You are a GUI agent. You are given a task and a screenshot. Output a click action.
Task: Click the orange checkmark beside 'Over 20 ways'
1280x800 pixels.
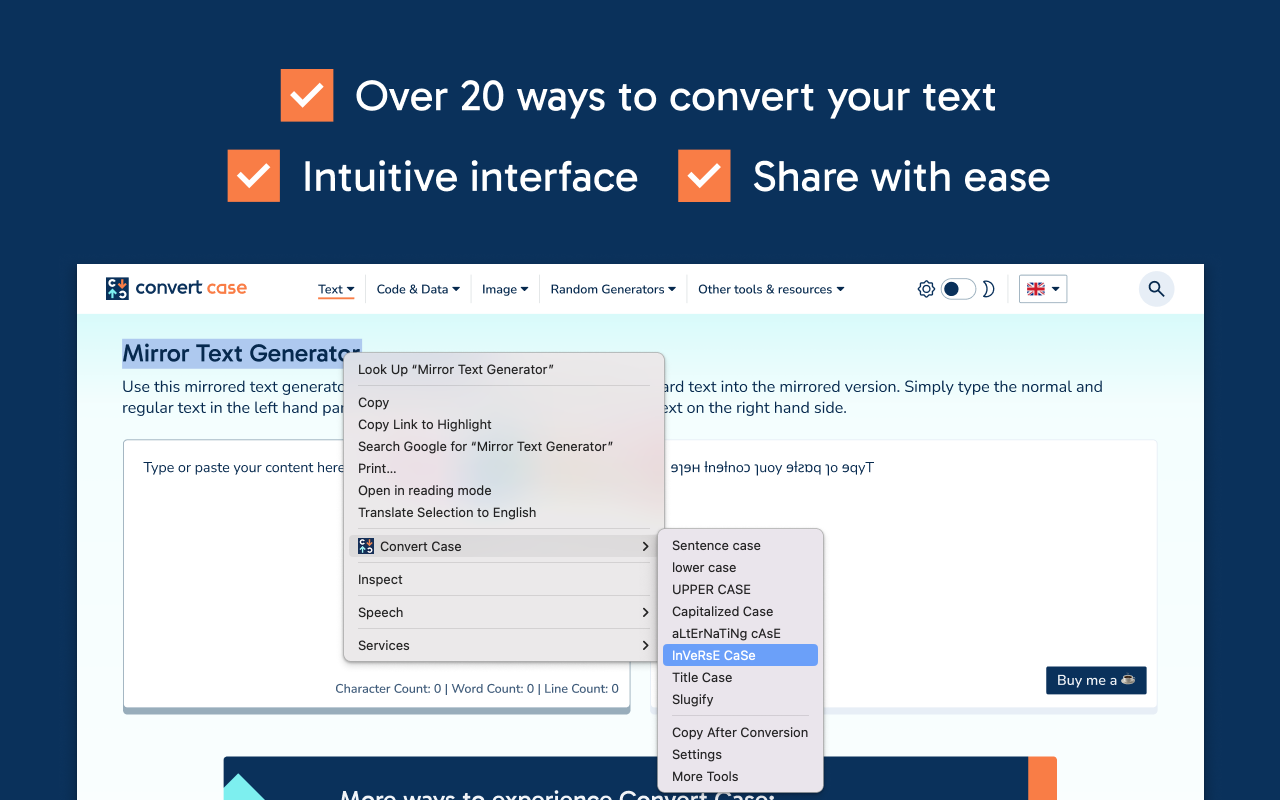[307, 96]
